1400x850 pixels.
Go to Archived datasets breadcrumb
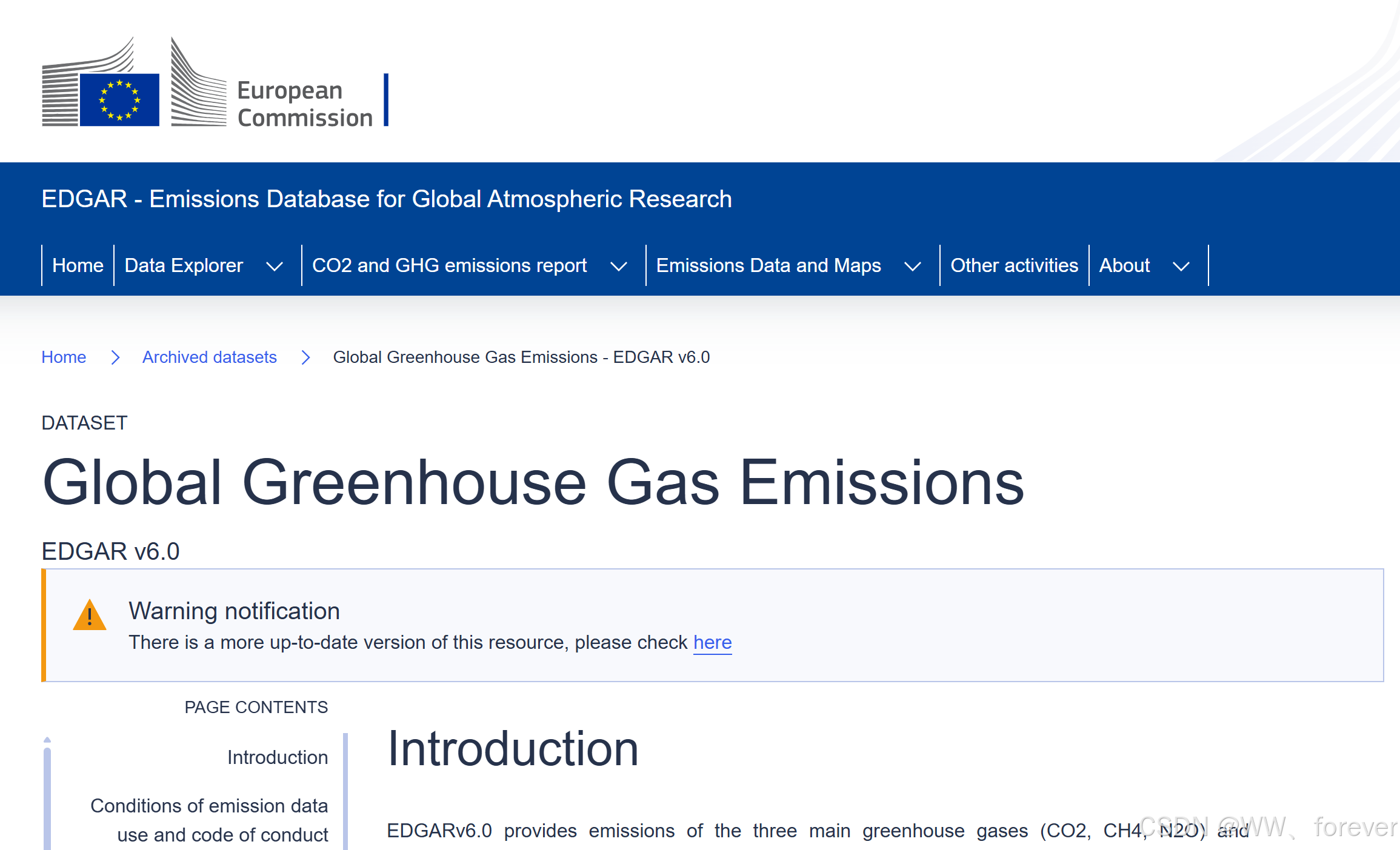[x=210, y=357]
